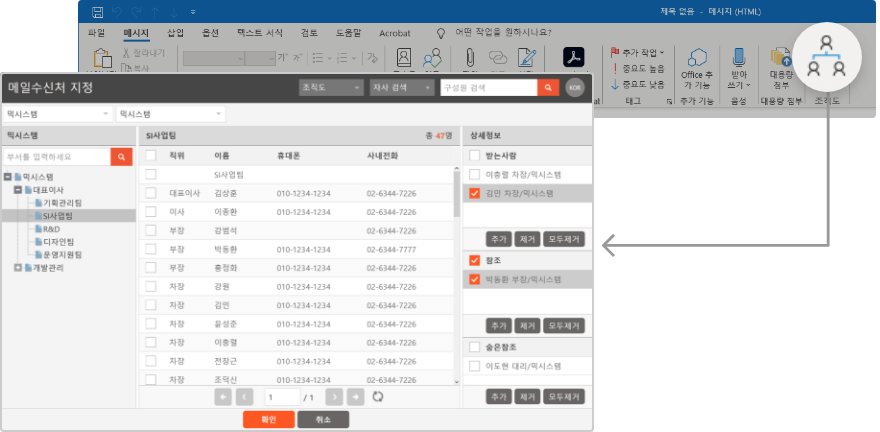Go to next page arrow button
This screenshot has height=432, width=880.
pos(334,397)
